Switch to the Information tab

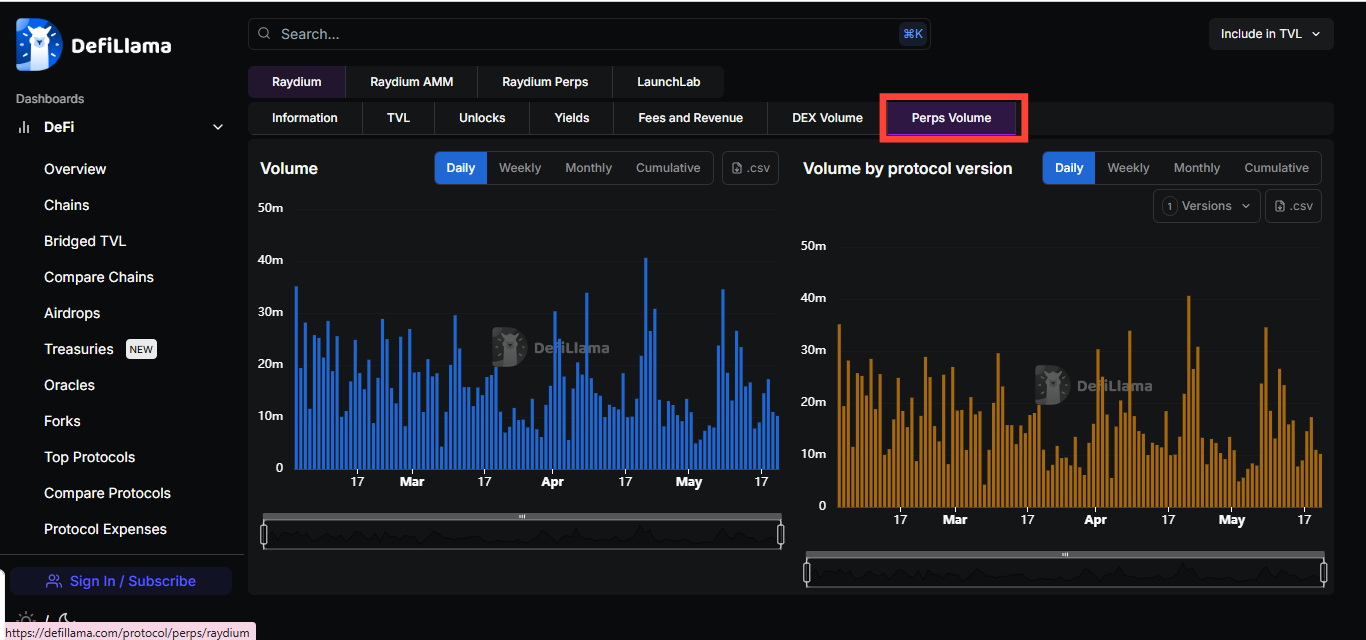pyautogui.click(x=305, y=118)
